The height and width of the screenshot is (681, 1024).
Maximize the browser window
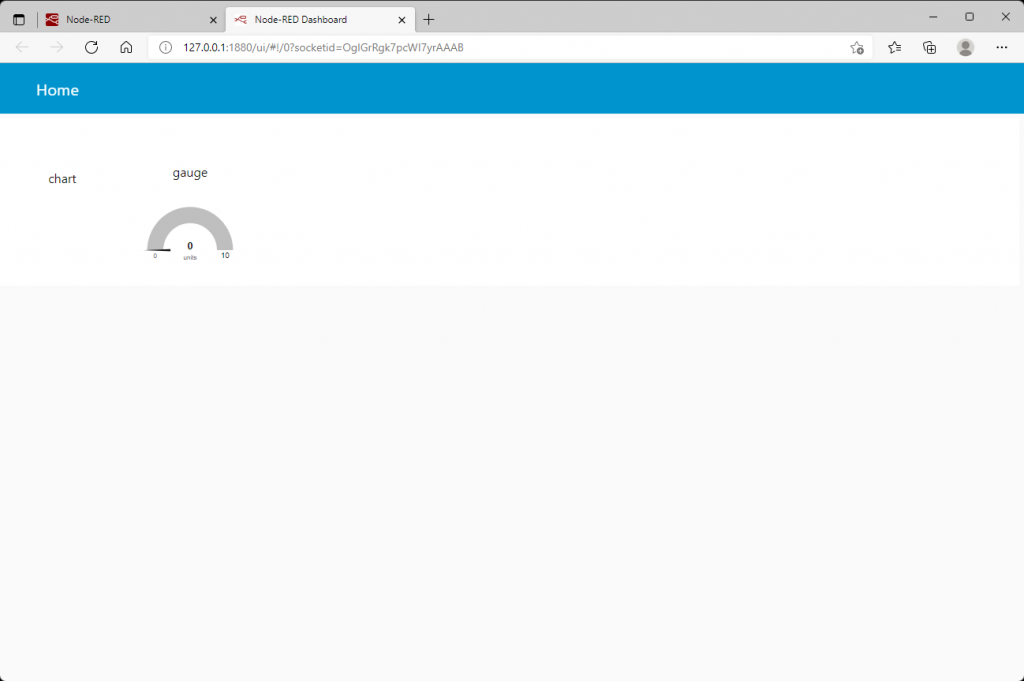tap(970, 17)
